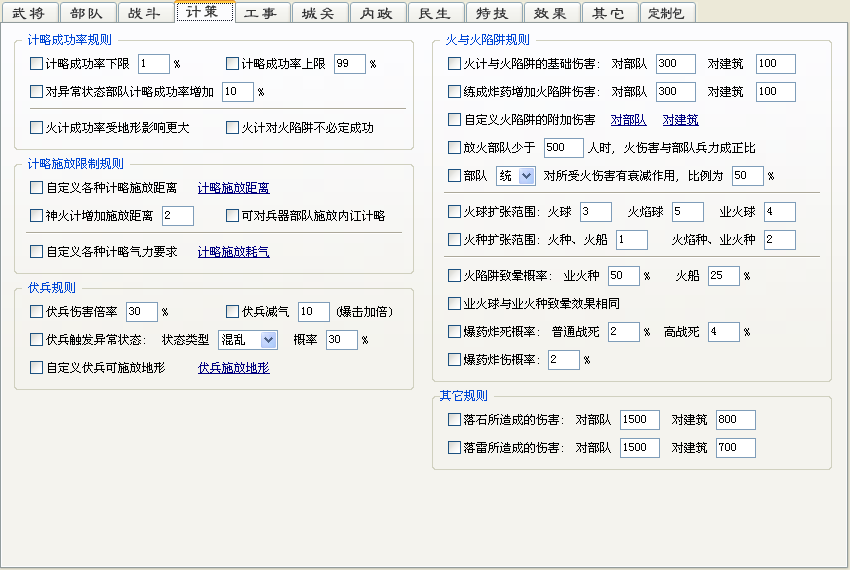This screenshot has width=850, height=570.
Task: Open the 部队 tab
Action: point(87,12)
